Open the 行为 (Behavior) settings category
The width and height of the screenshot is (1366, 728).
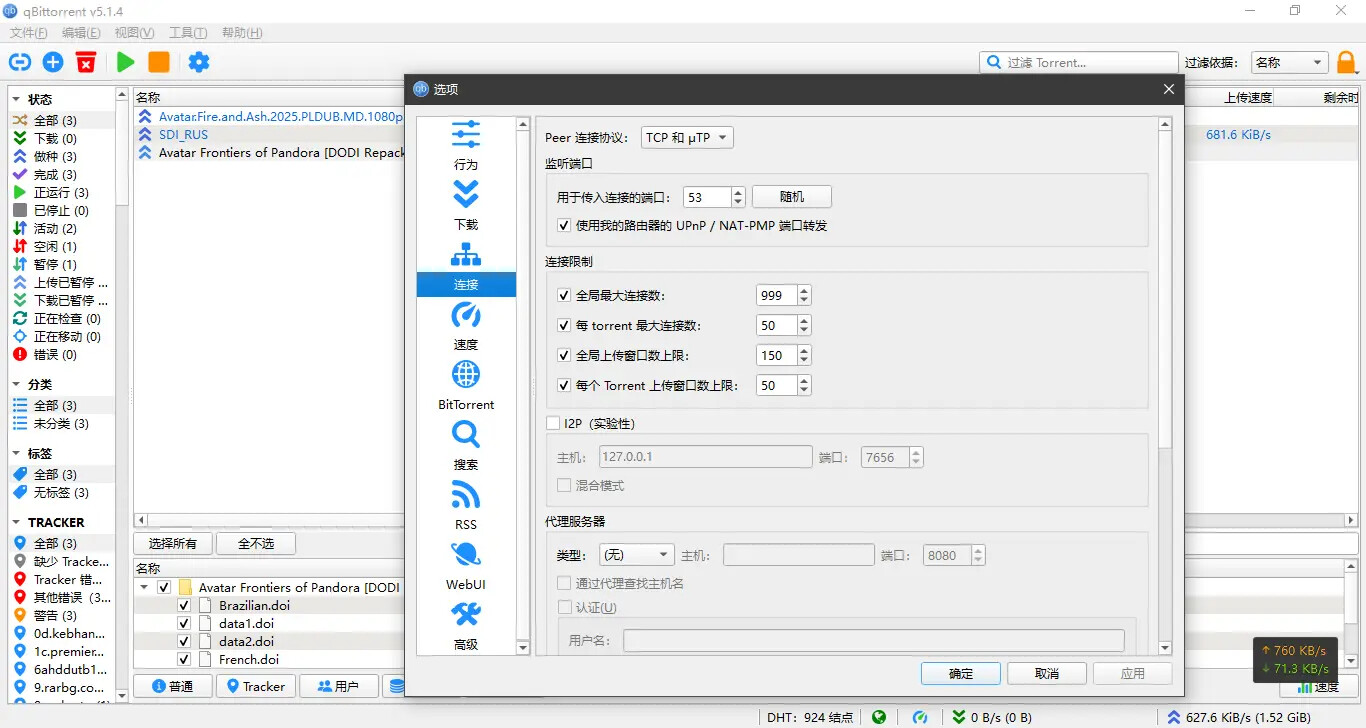tap(466, 146)
